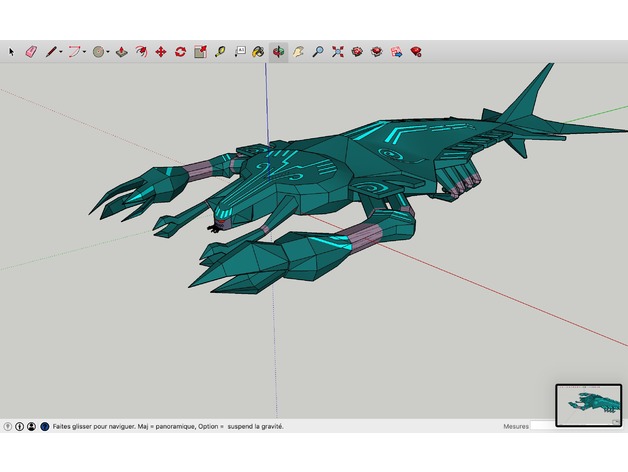Click the Tape Measure tool
The height and width of the screenshot is (472, 628).
click(219, 51)
